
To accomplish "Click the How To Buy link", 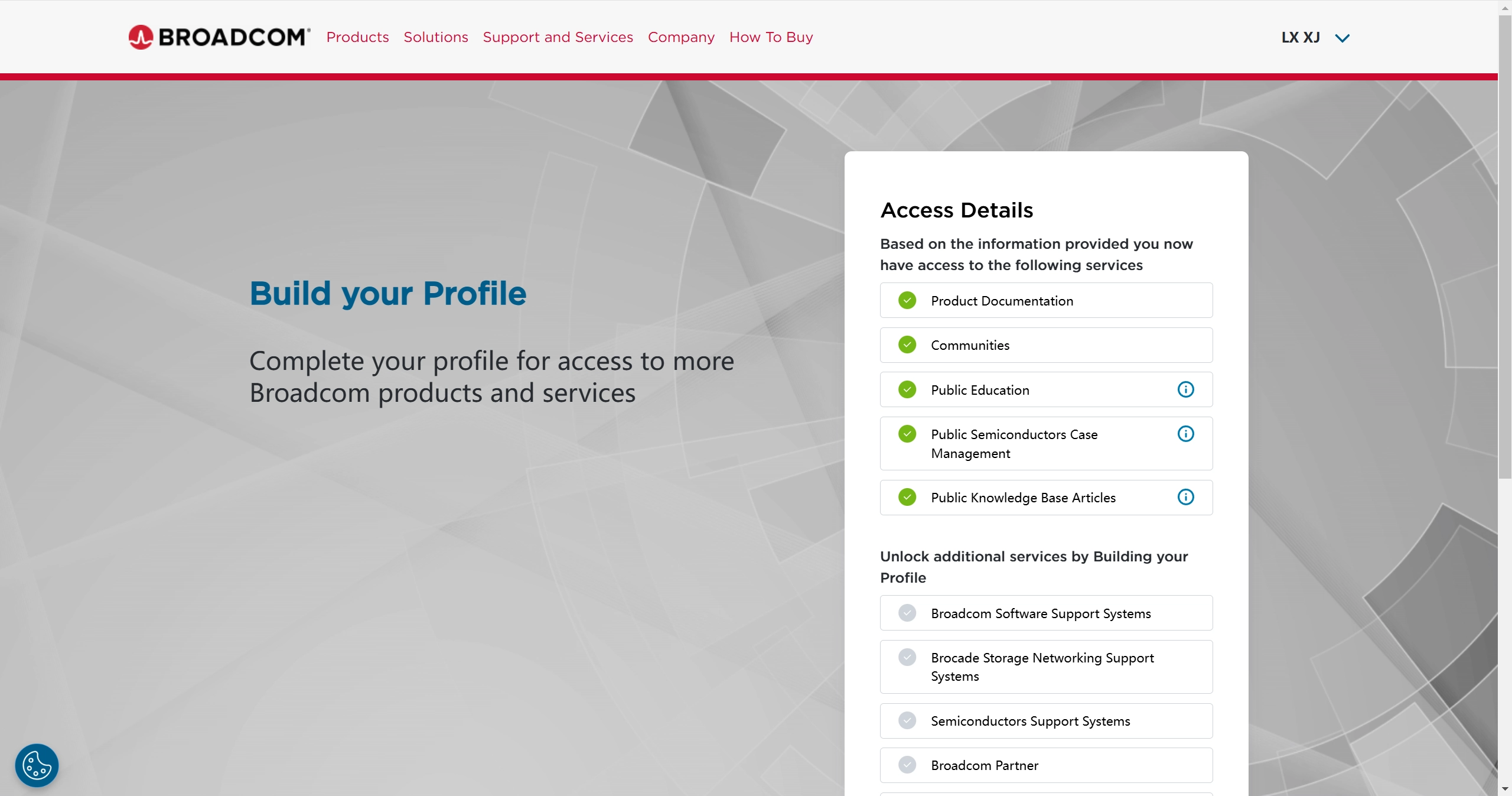I will click(771, 37).
